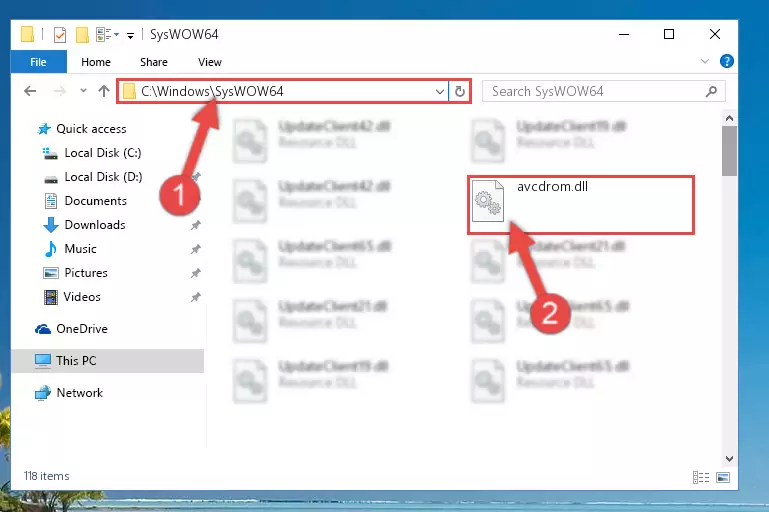
Task: Open the recent locations dropdown
Action: click(83, 90)
